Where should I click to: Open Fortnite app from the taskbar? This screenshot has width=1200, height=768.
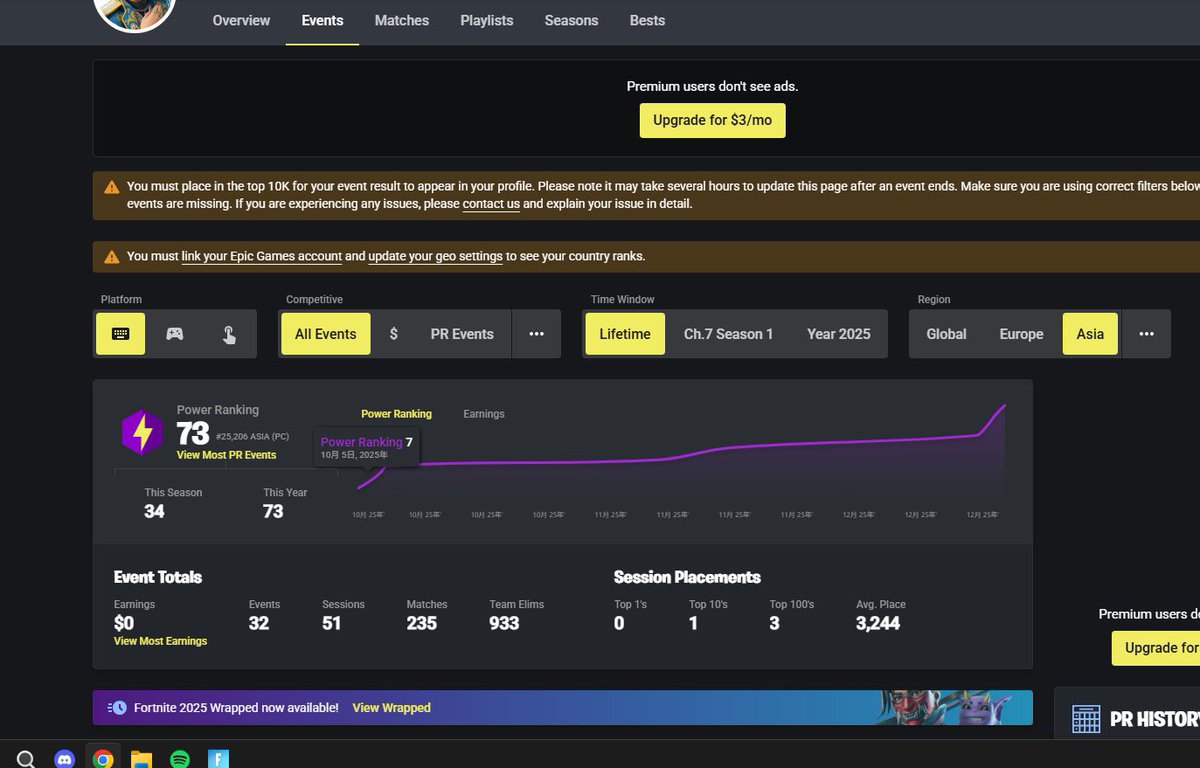click(x=218, y=759)
